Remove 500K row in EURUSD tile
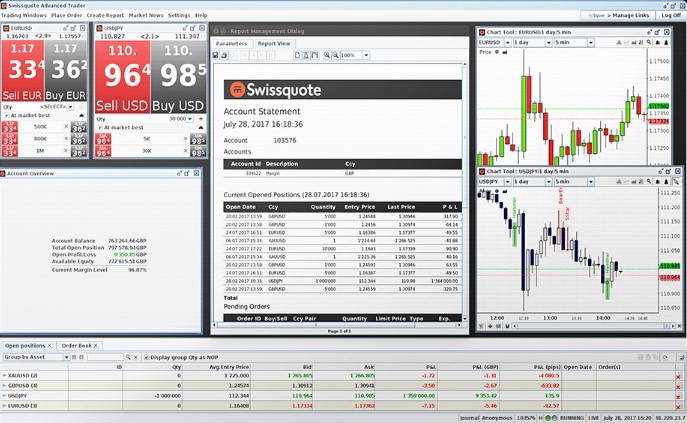Screen dimensions: 687x423 click(x=66, y=127)
